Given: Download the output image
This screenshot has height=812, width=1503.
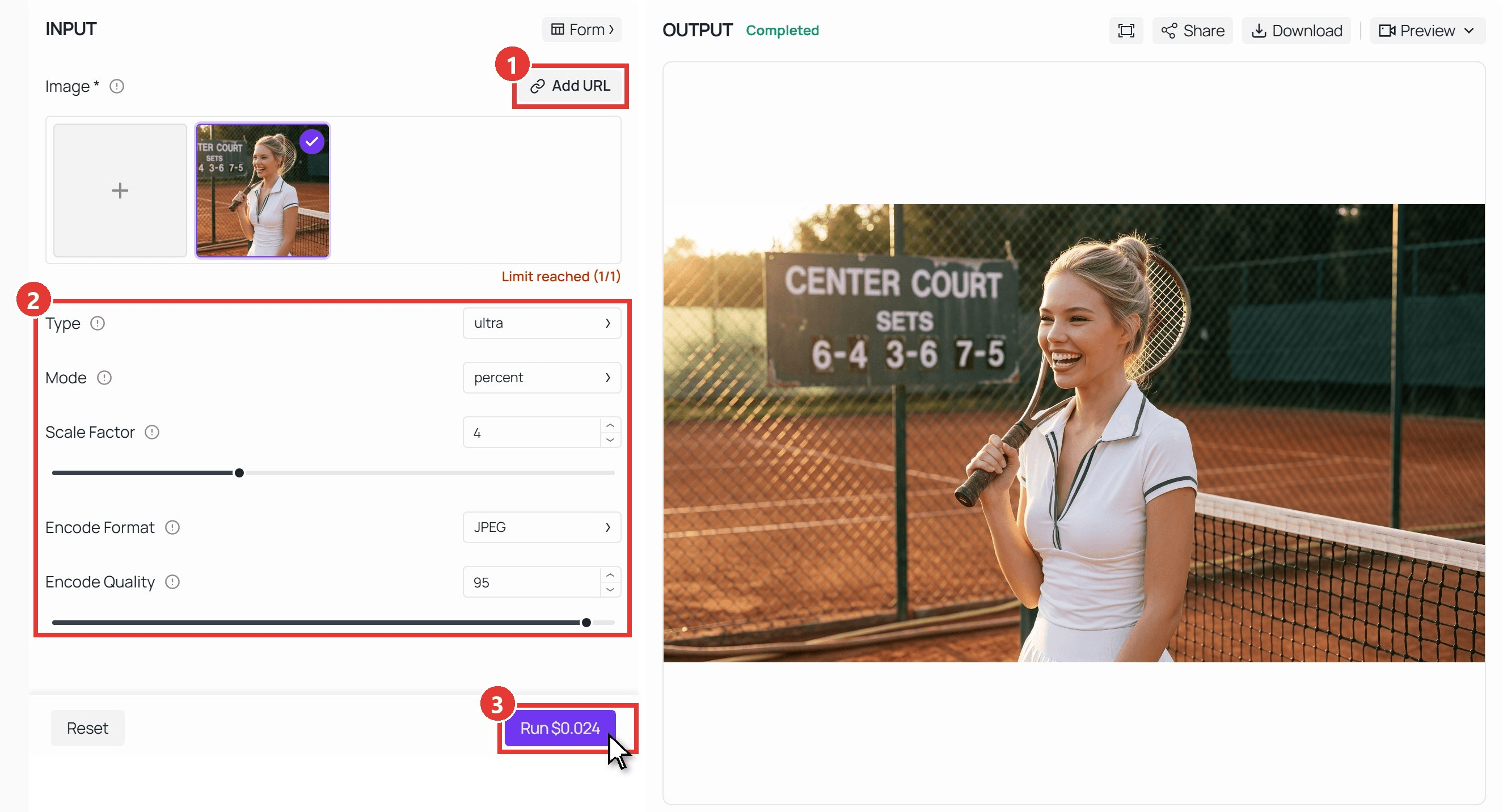Looking at the screenshot, I should pos(1297,30).
